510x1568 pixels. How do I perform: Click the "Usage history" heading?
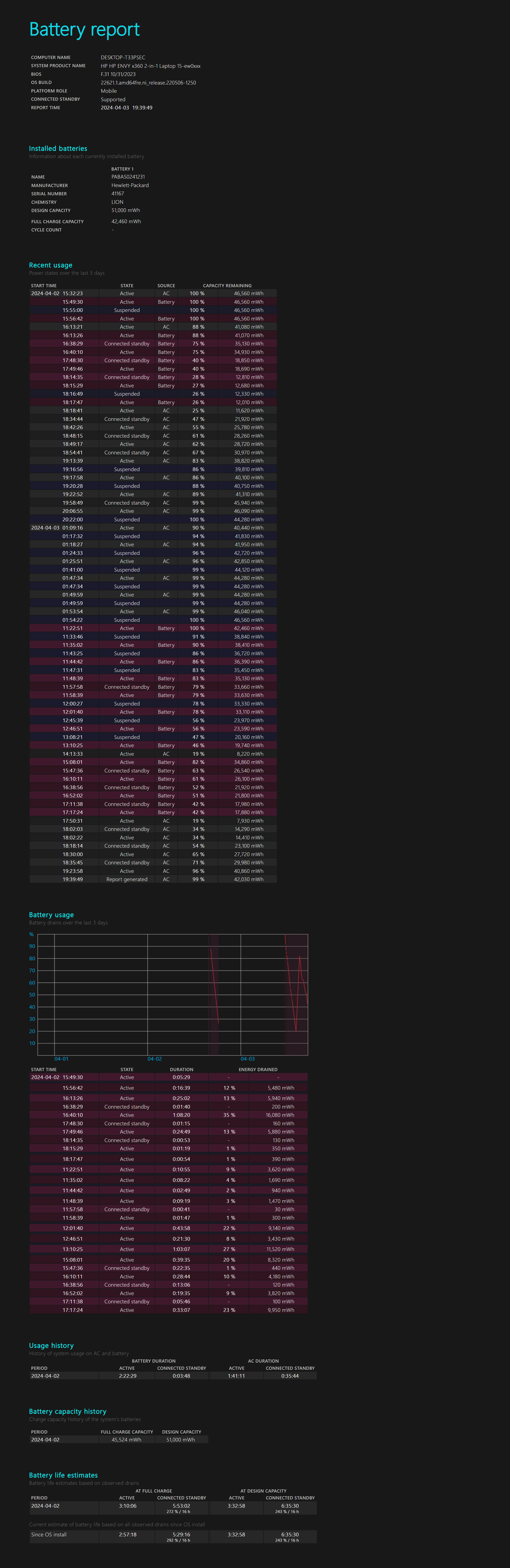pos(51,1346)
